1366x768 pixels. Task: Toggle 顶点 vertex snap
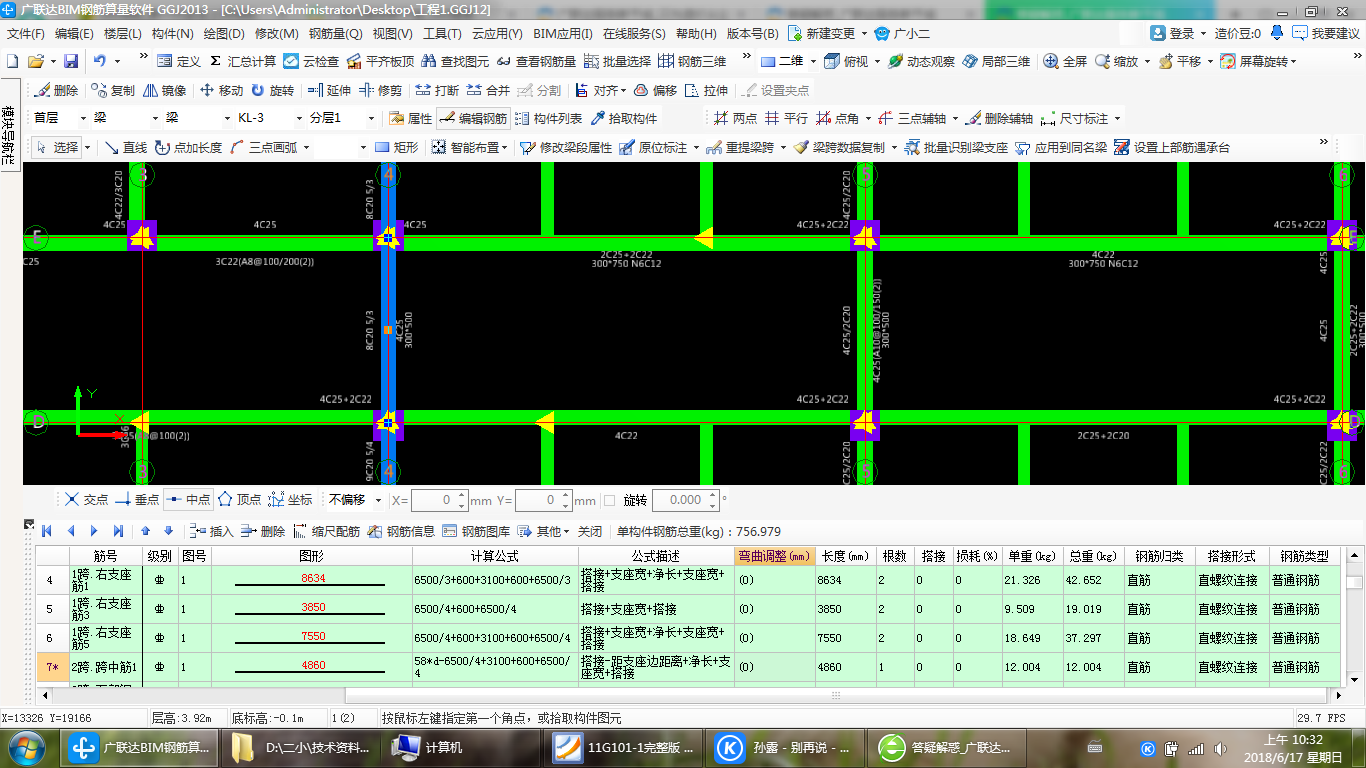(239, 499)
